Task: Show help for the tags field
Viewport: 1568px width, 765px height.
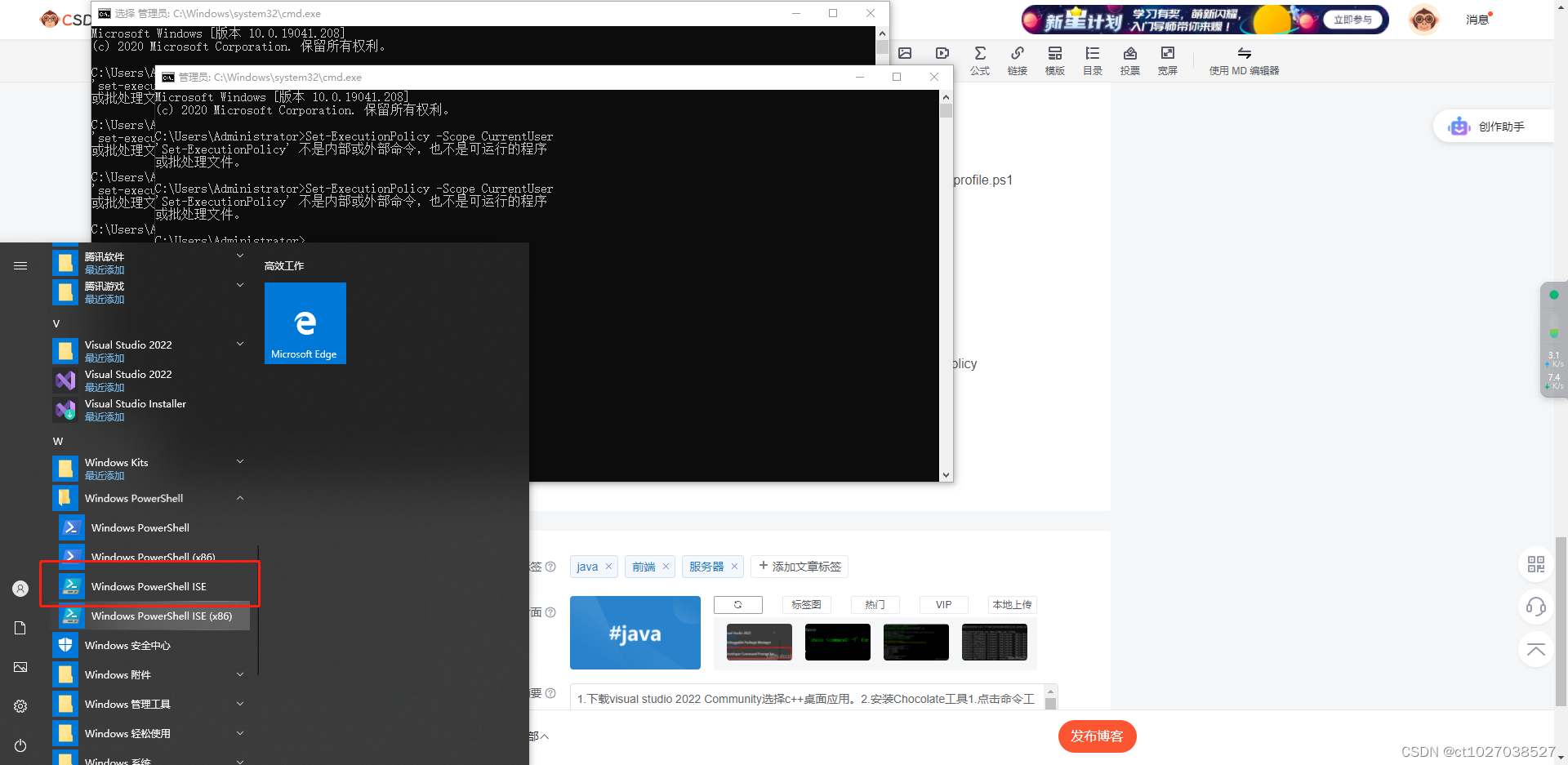Action: click(550, 567)
